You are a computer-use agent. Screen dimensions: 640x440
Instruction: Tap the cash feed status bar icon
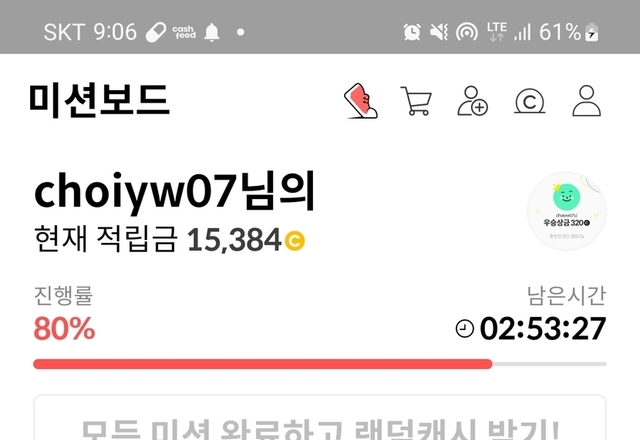click(184, 32)
